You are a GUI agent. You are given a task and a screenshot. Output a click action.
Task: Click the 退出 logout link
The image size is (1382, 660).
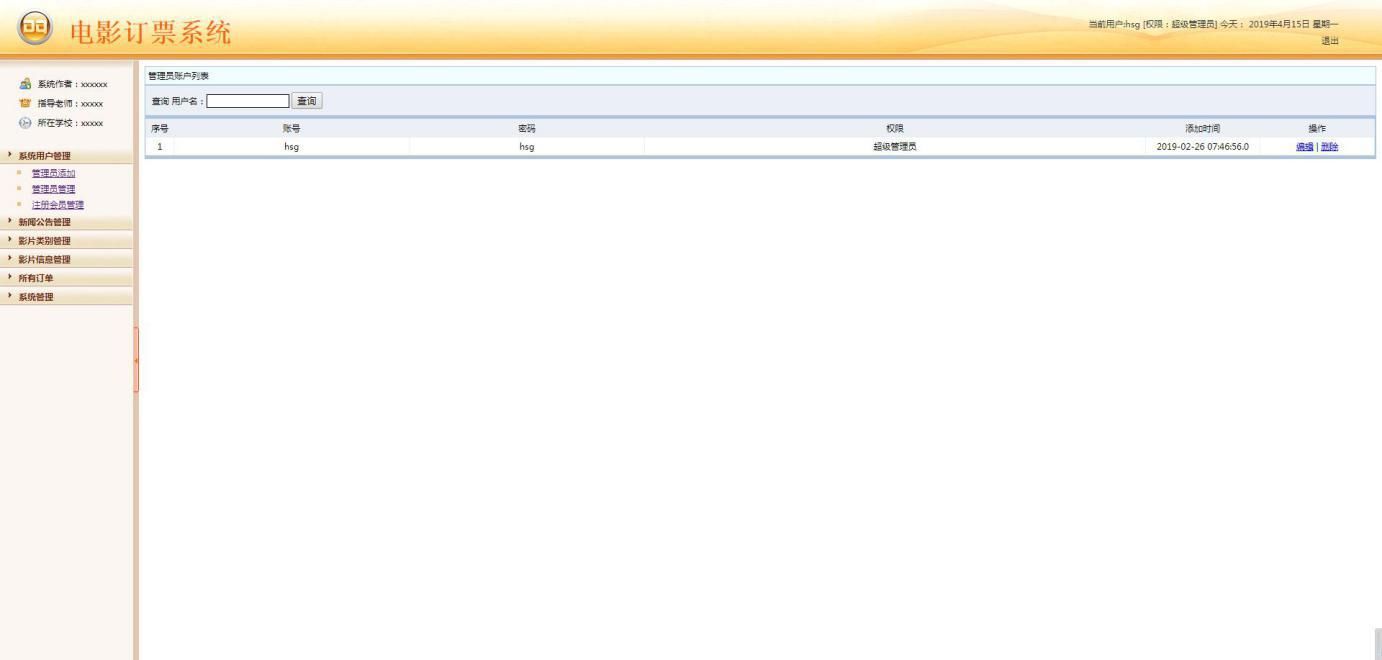[x=1330, y=41]
